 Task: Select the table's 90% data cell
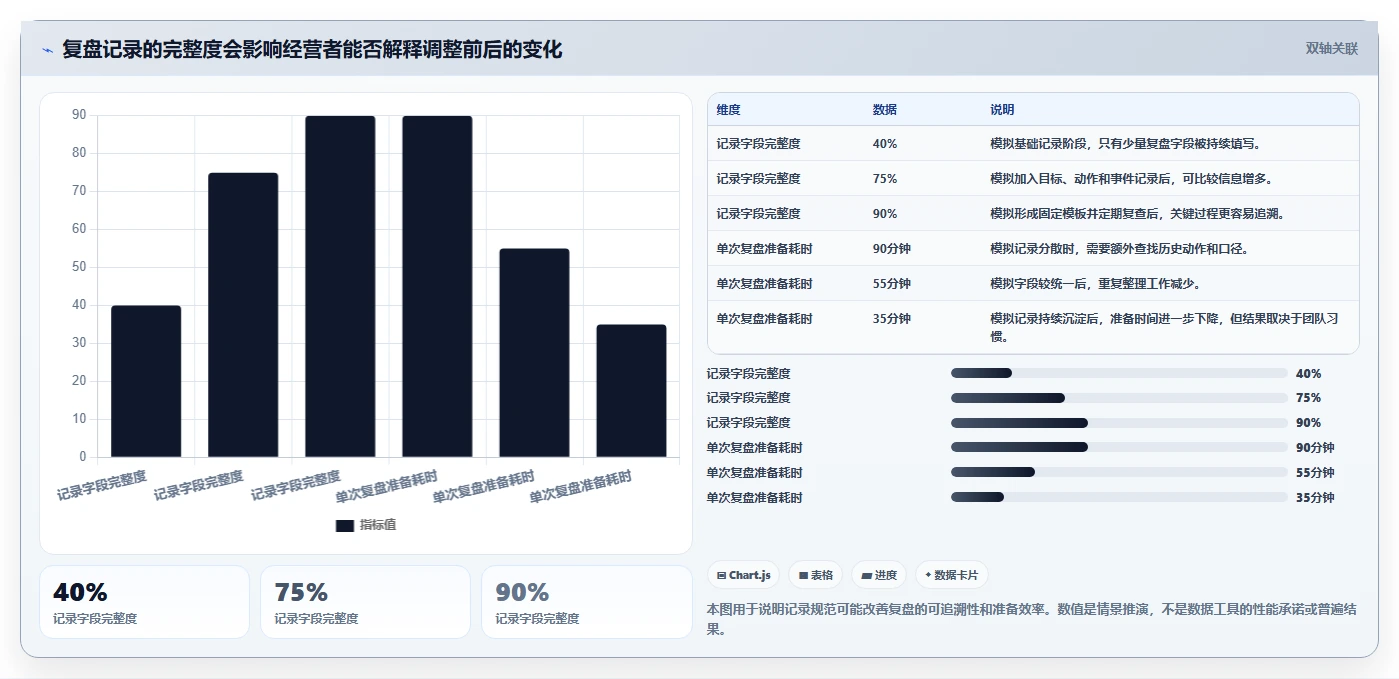pyautogui.click(x=885, y=213)
